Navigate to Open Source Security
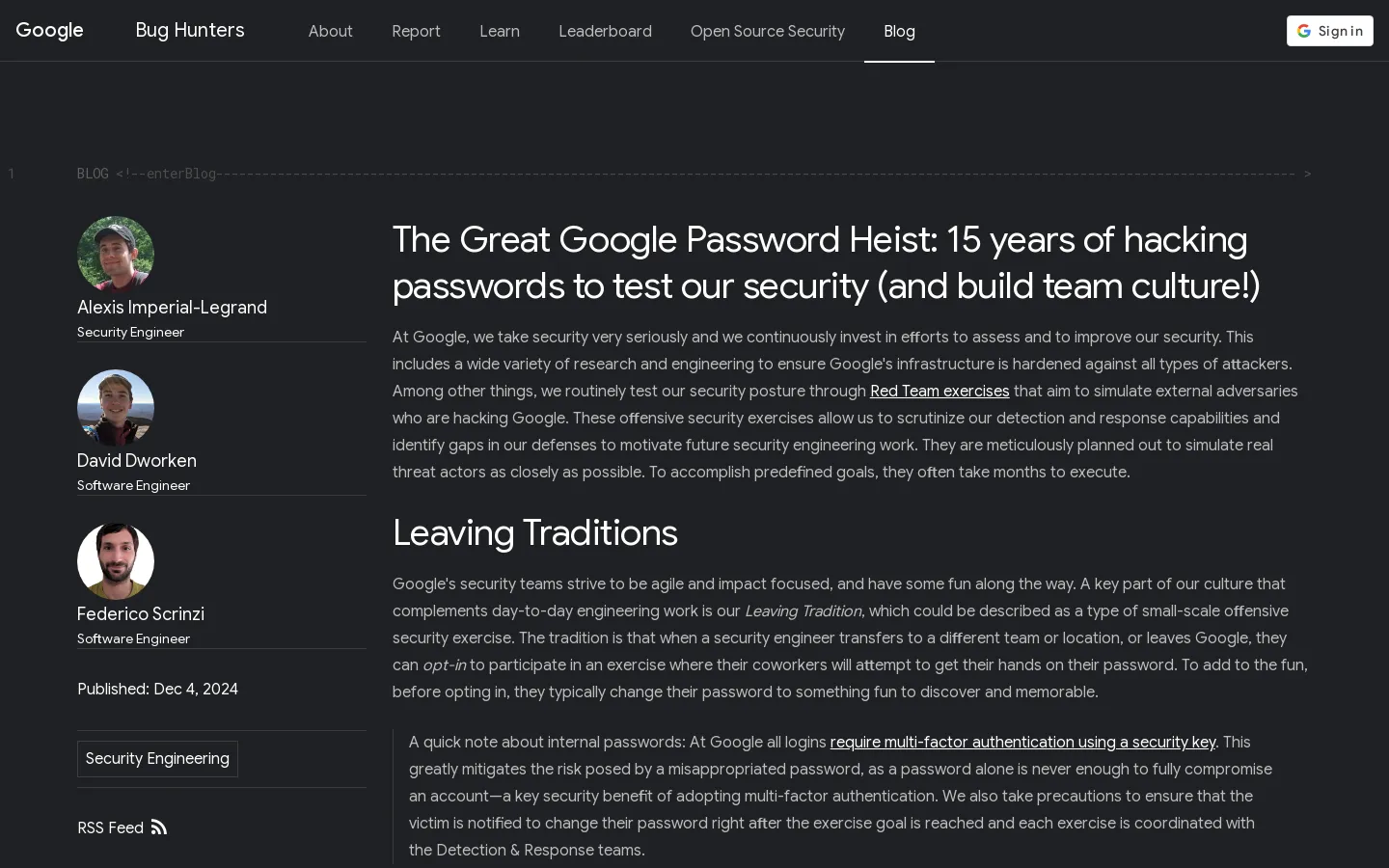Screen dimensions: 1389x868 (768, 31)
